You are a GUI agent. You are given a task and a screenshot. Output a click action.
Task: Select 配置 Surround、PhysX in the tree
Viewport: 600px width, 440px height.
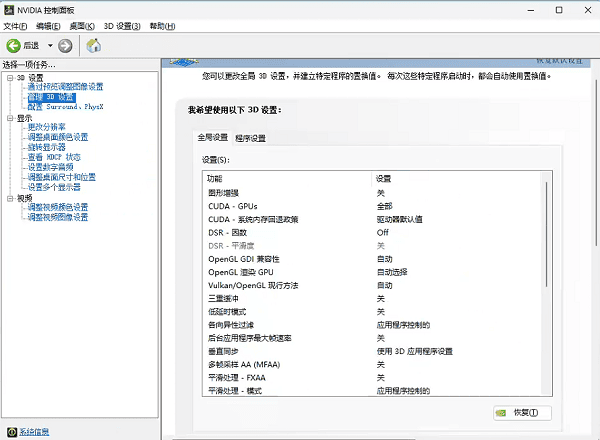point(65,106)
